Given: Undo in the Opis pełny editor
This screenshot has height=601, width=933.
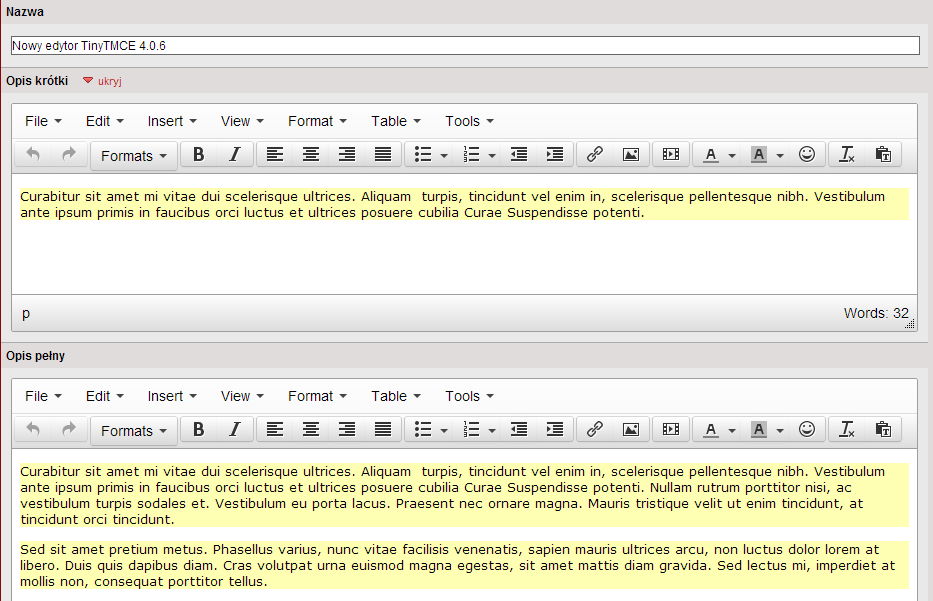Looking at the screenshot, I should coord(33,430).
